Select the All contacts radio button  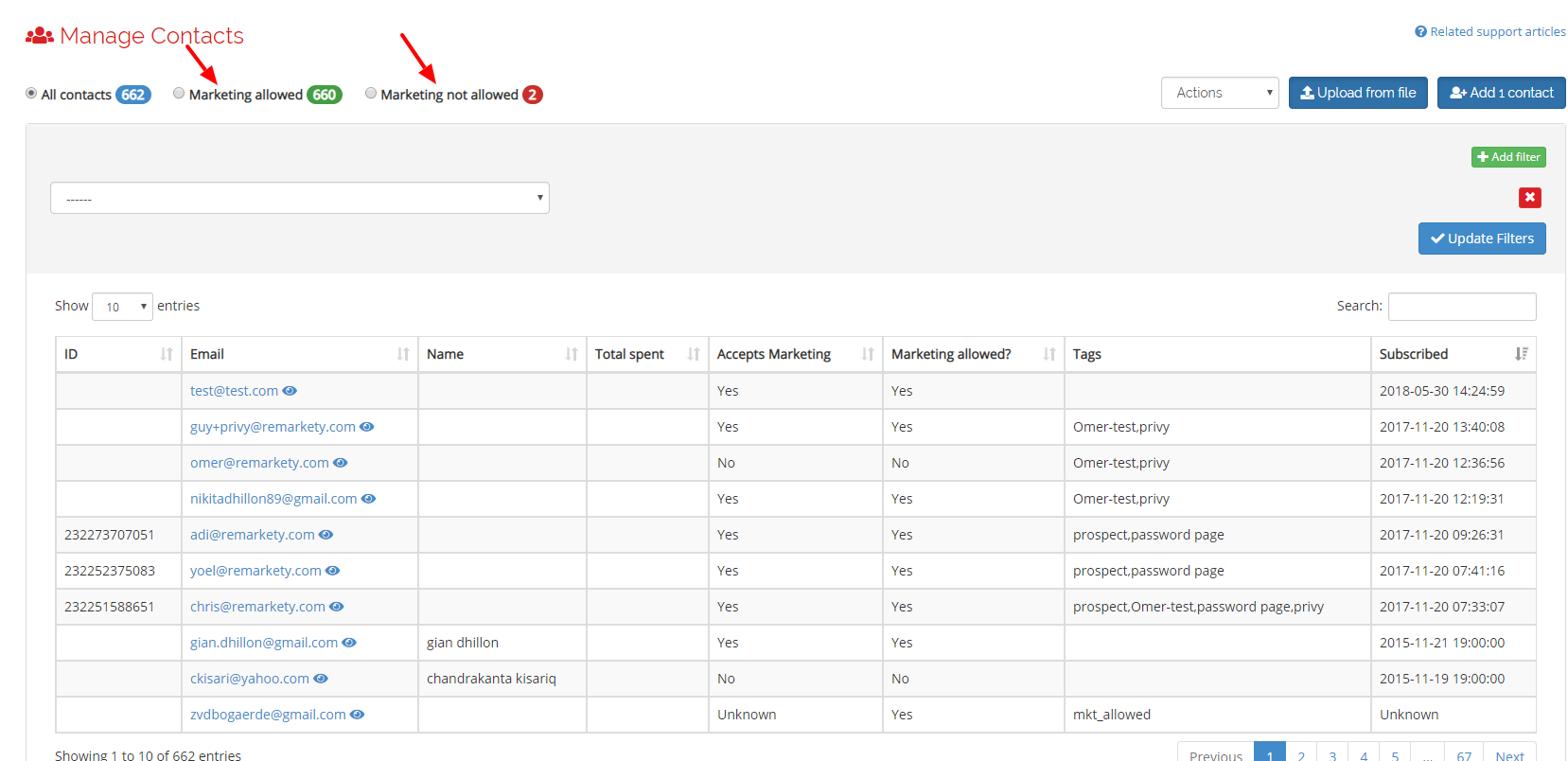coord(31,93)
